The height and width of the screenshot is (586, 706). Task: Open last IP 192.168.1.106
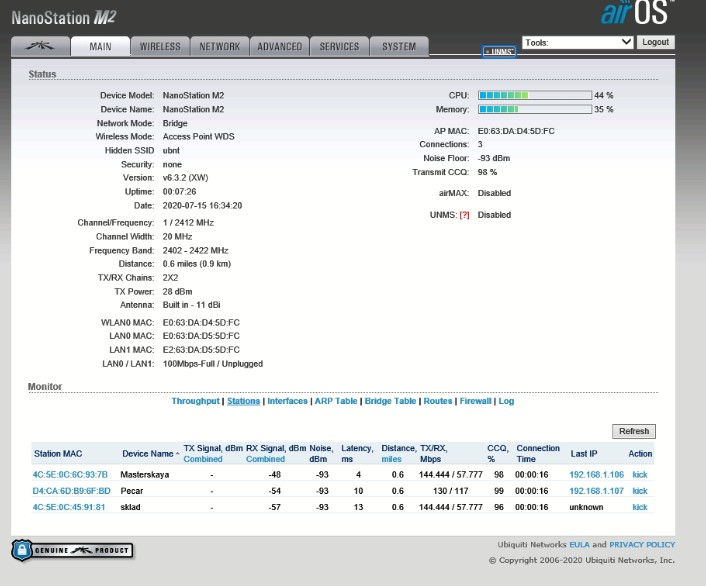[597, 474]
